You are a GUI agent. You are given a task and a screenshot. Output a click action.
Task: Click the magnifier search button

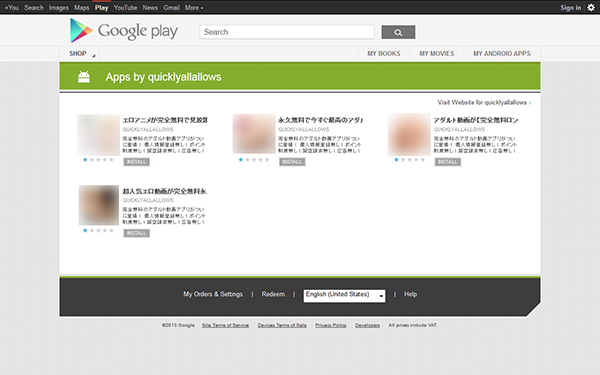pyautogui.click(x=398, y=32)
